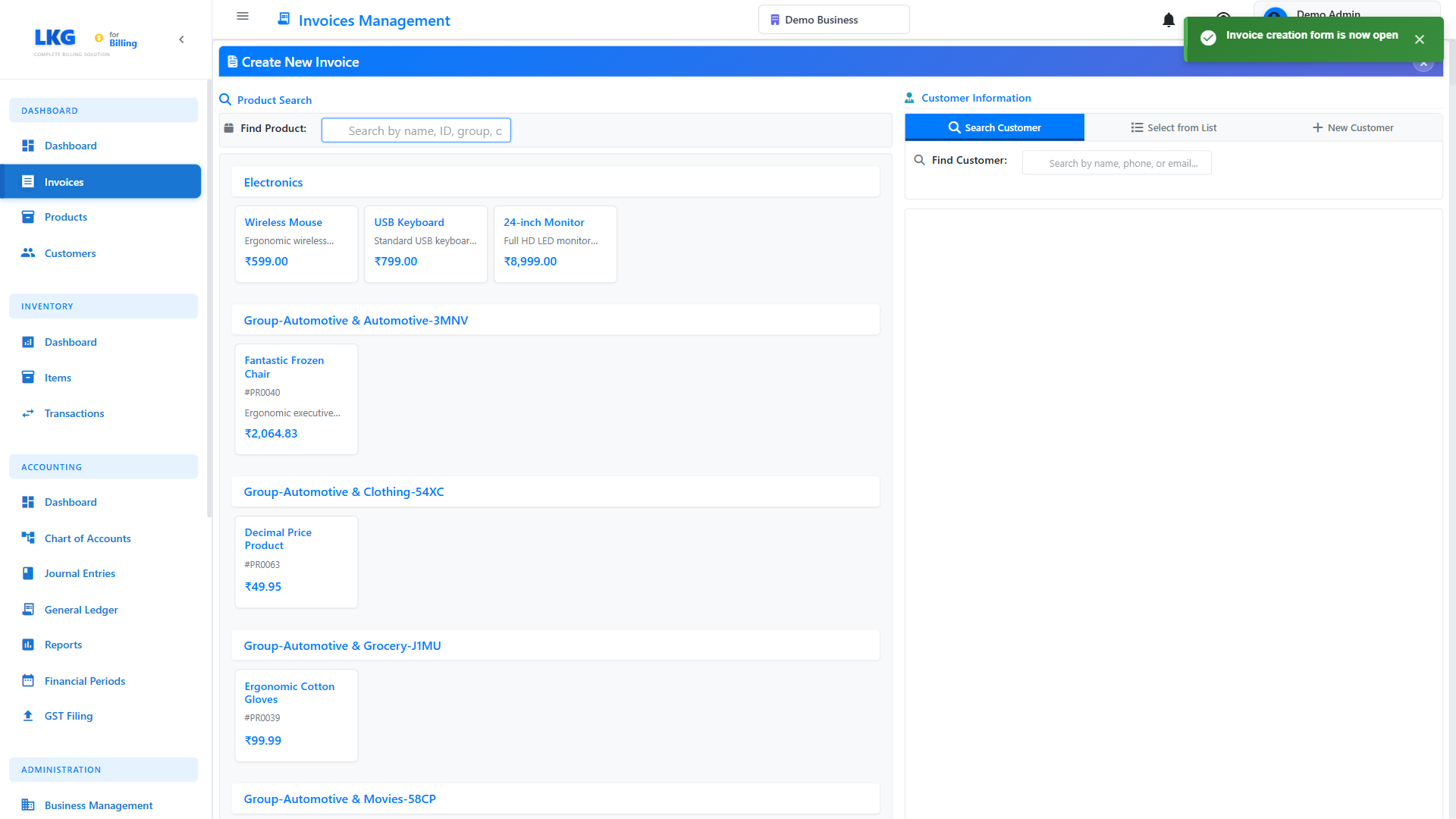Dismiss the invoice creation notification
The height and width of the screenshot is (819, 1456).
[x=1420, y=39]
